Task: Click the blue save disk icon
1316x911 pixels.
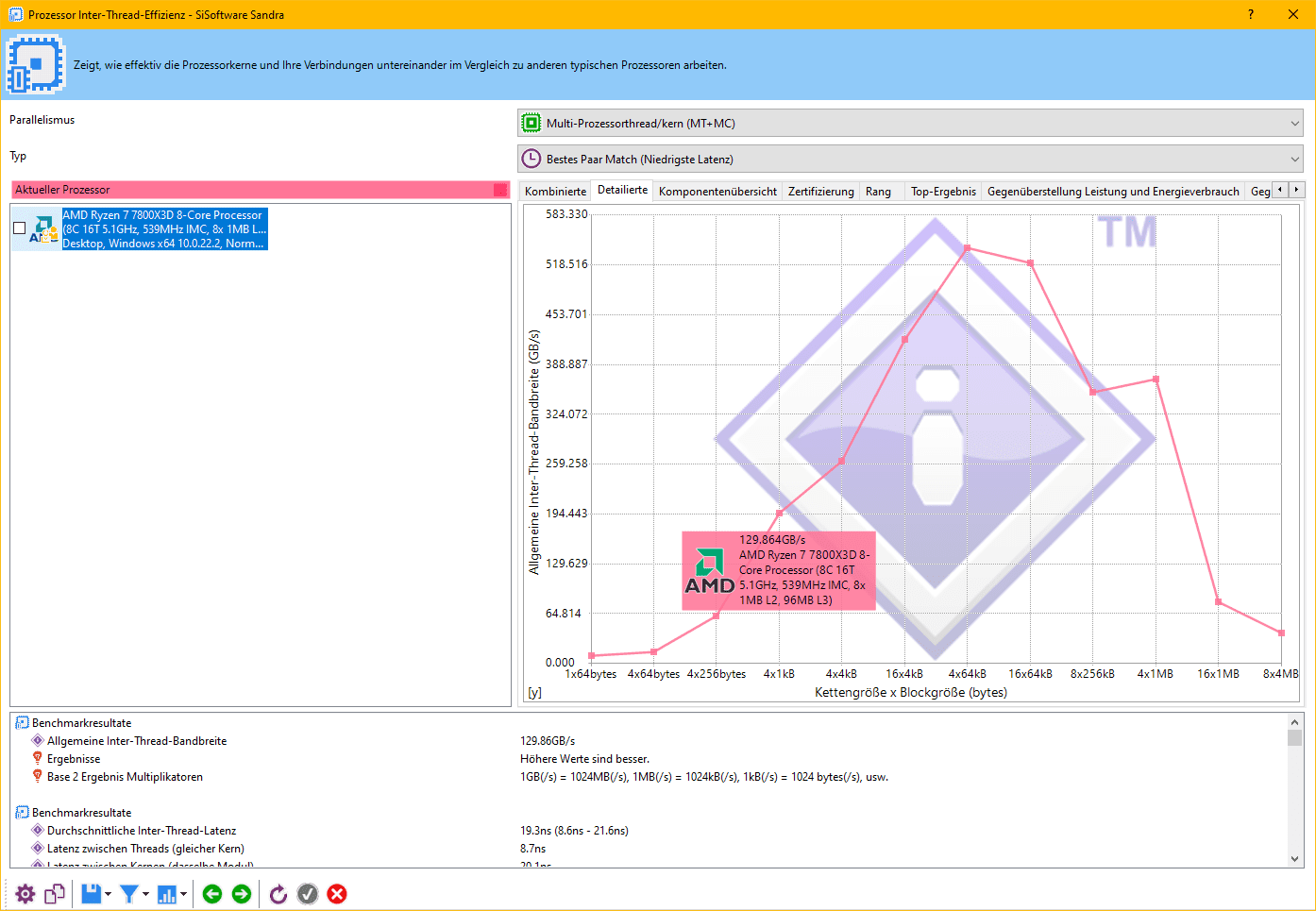Action: tap(91, 894)
